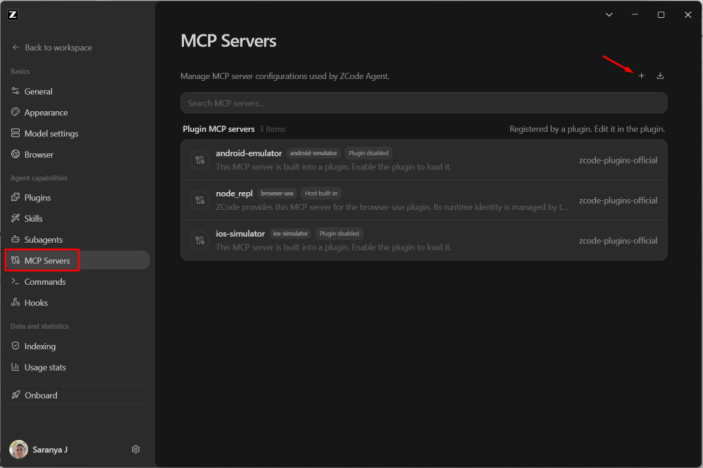Click the android-emulator server icon
This screenshot has height=468, width=703.
pos(200,160)
